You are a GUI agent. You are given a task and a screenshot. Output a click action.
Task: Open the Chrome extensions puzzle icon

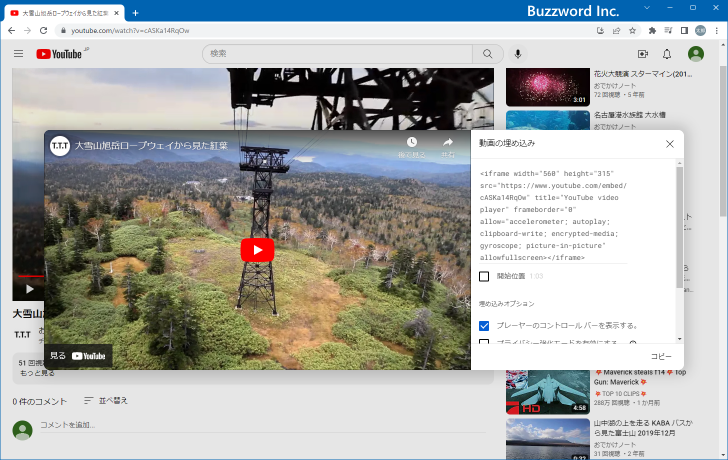pyautogui.click(x=652, y=31)
